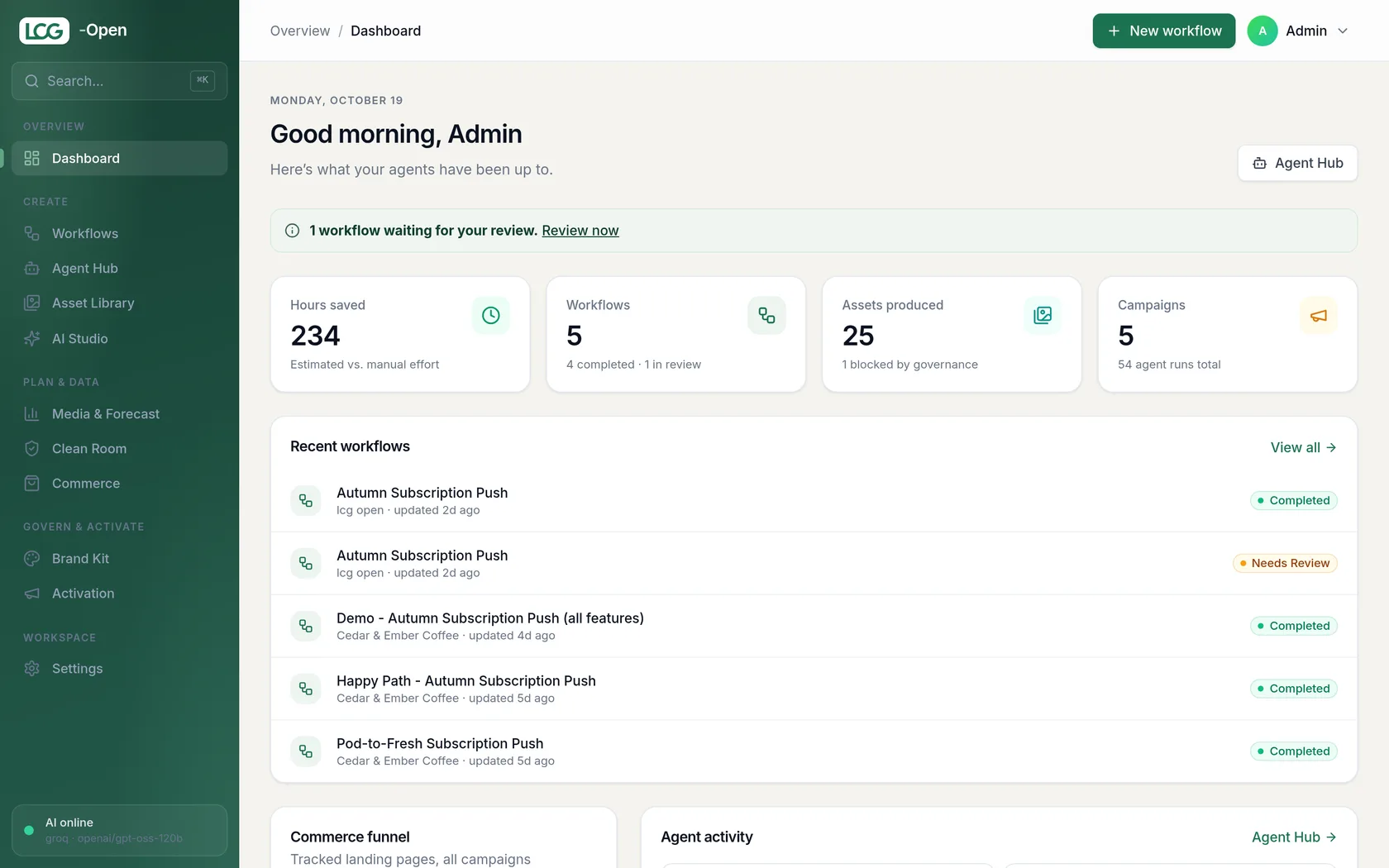The height and width of the screenshot is (868, 1389).
Task: Go to Agent Hub in the sidebar
Action: pos(119,269)
